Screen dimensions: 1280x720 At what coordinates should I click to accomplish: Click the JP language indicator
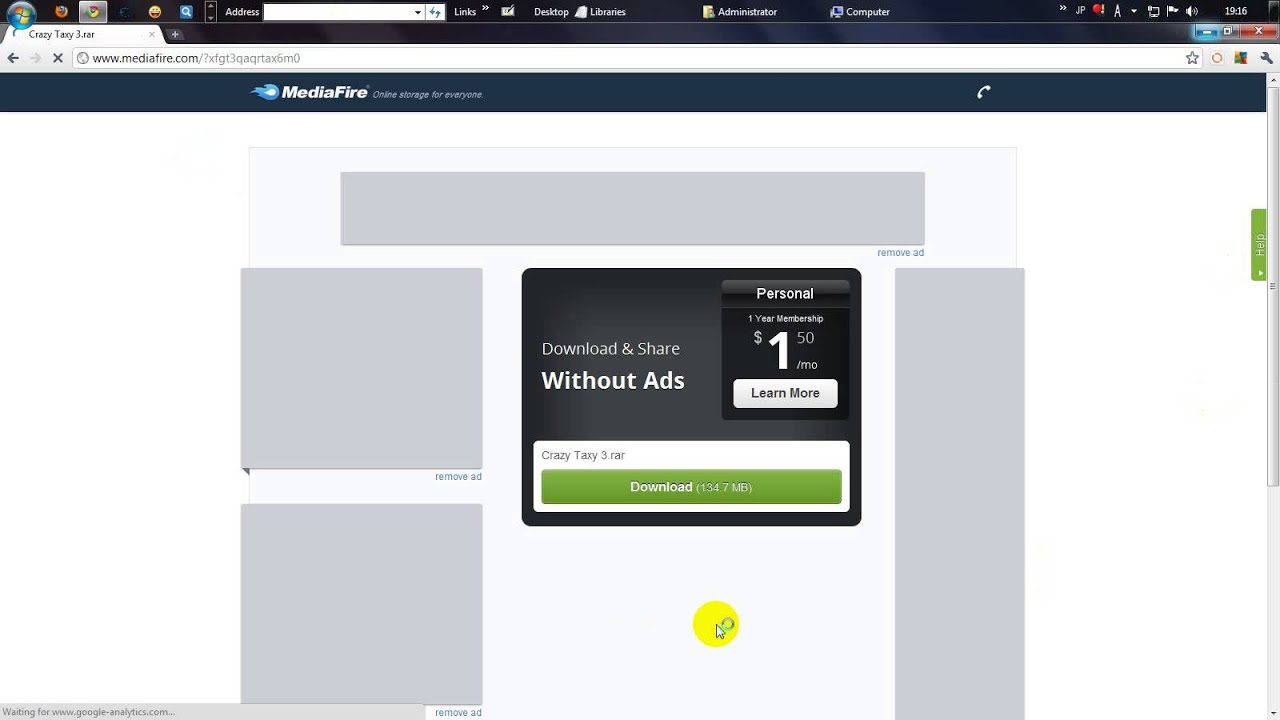1080,11
